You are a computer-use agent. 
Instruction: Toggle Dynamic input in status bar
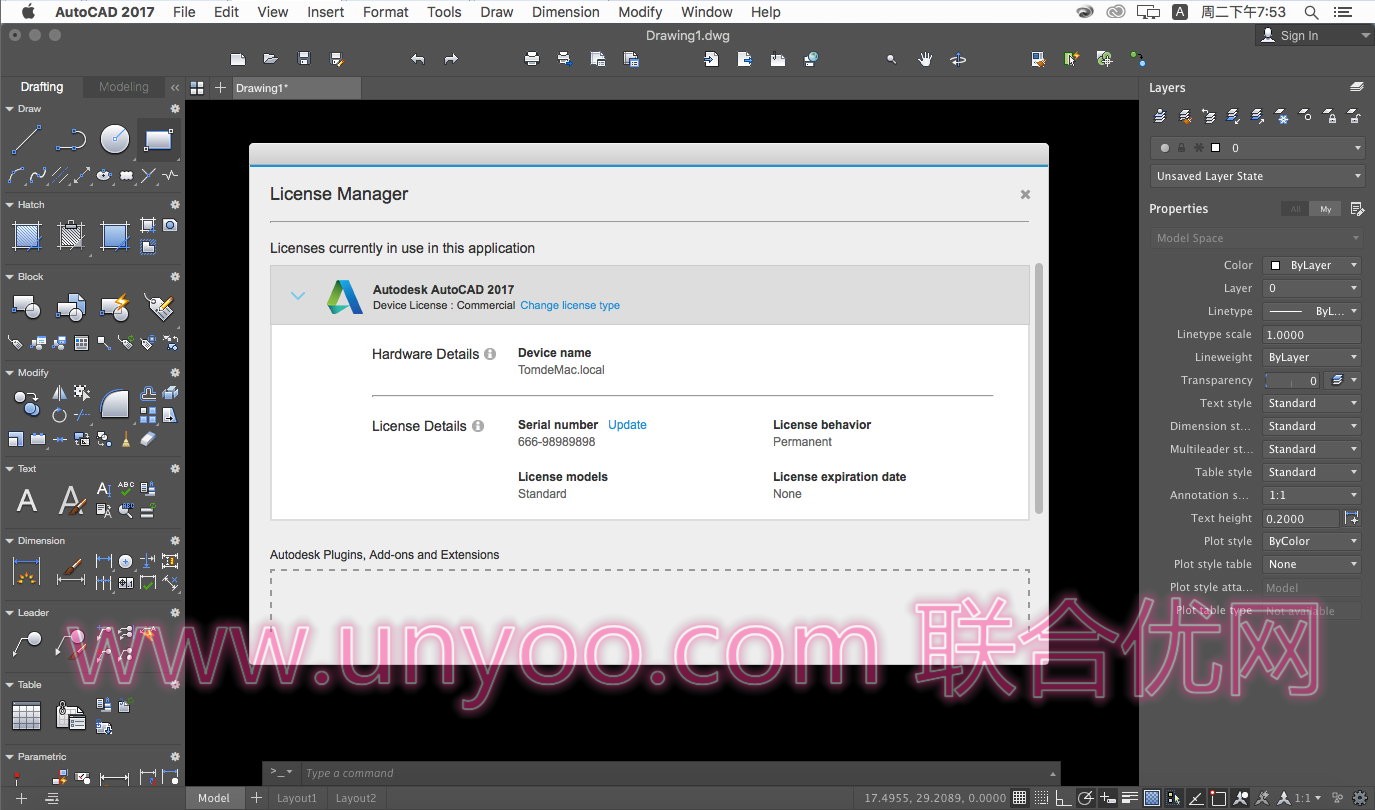point(1108,798)
